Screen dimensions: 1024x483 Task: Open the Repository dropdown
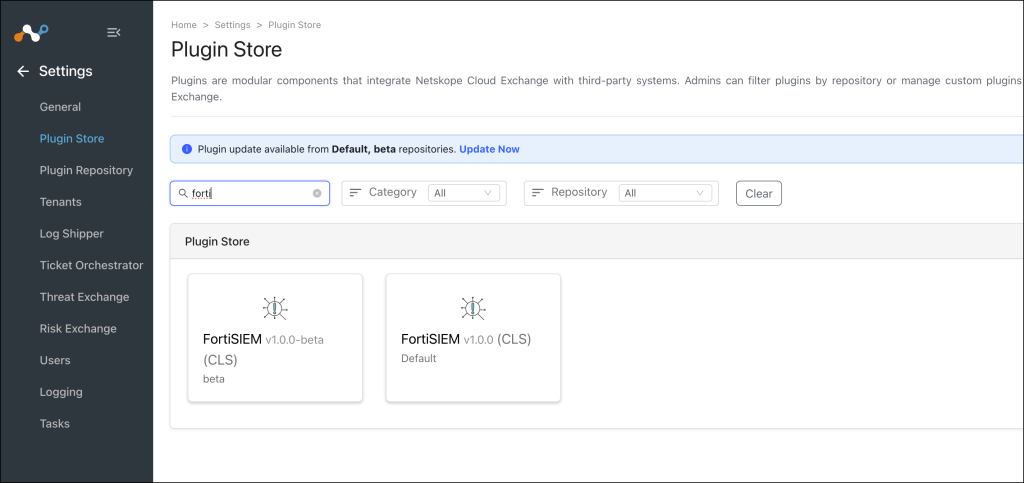point(665,193)
